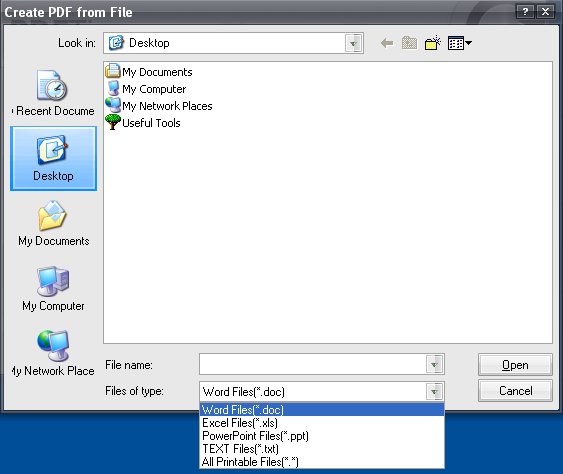Image resolution: width=563 pixels, height=474 pixels.
Task: Expand the File name dropdown arrow
Action: coord(434,364)
